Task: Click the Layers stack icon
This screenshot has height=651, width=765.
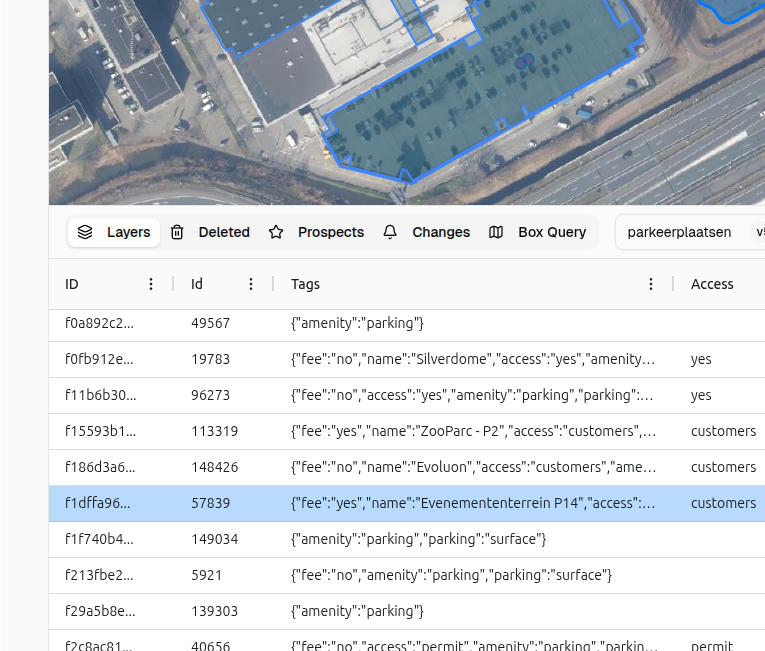Action: tap(85, 232)
